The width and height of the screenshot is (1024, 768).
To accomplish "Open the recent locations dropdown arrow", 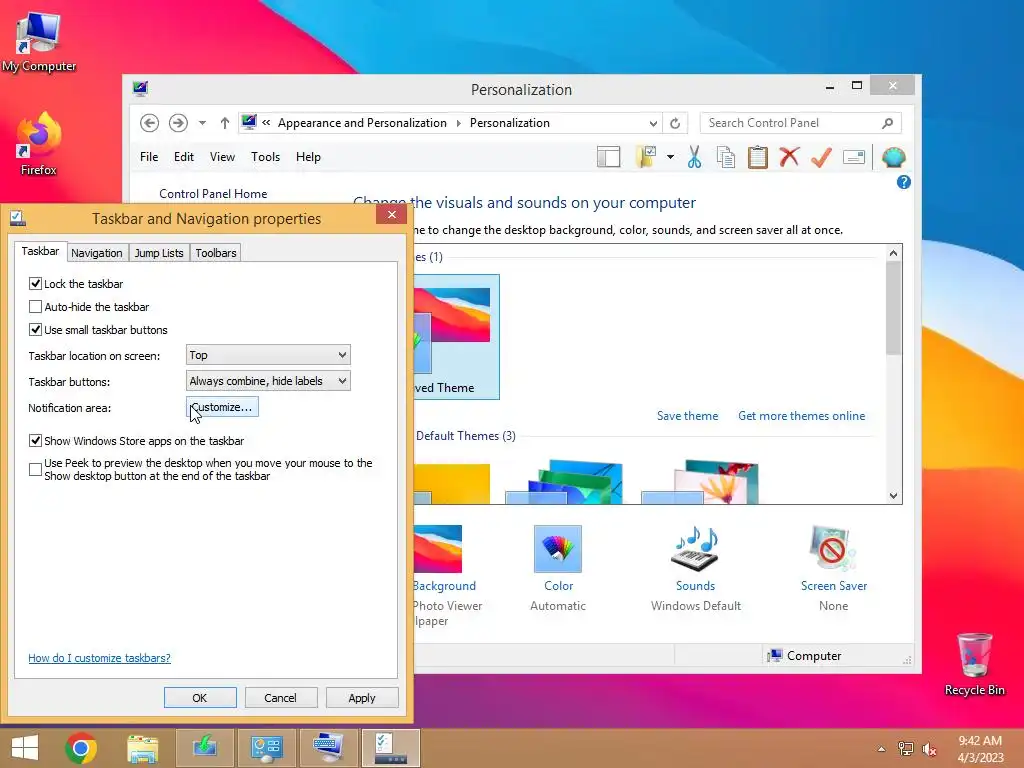I will click(202, 123).
